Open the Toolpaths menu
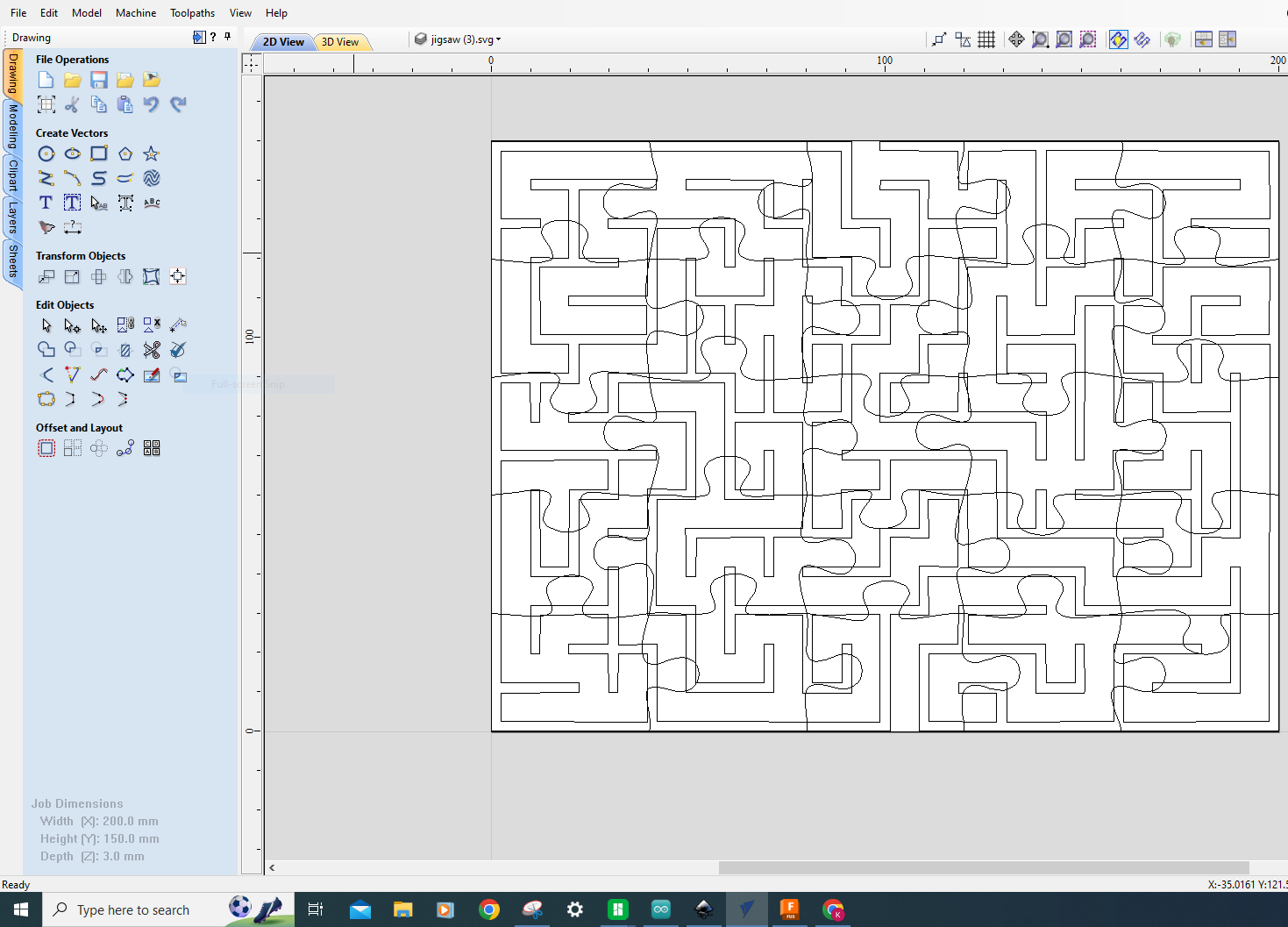The height and width of the screenshot is (927, 1288). pyautogui.click(x=192, y=12)
